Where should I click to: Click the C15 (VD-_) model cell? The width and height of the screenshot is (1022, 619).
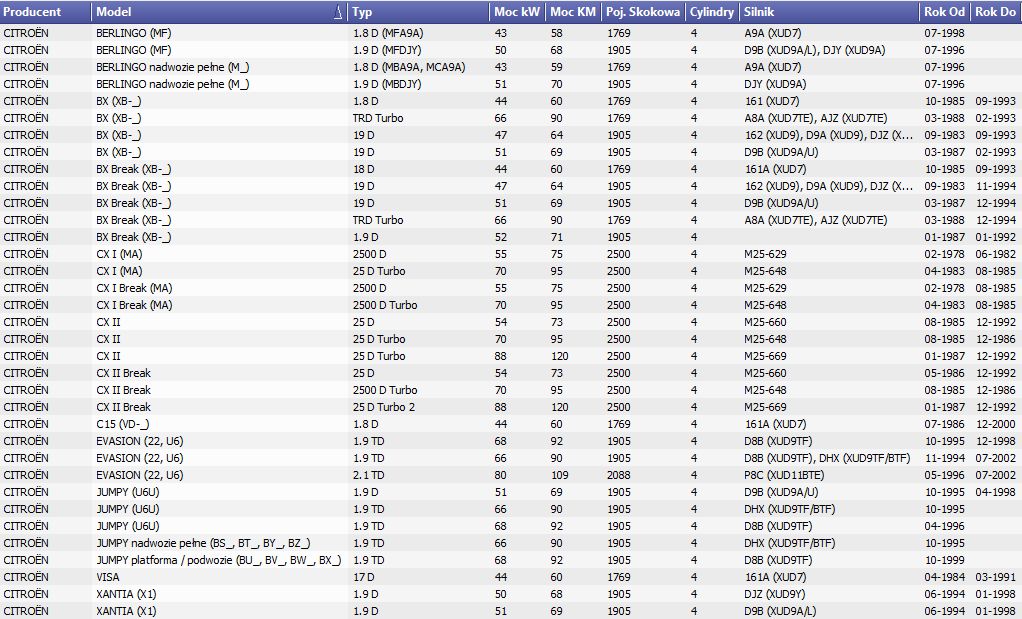123,424
